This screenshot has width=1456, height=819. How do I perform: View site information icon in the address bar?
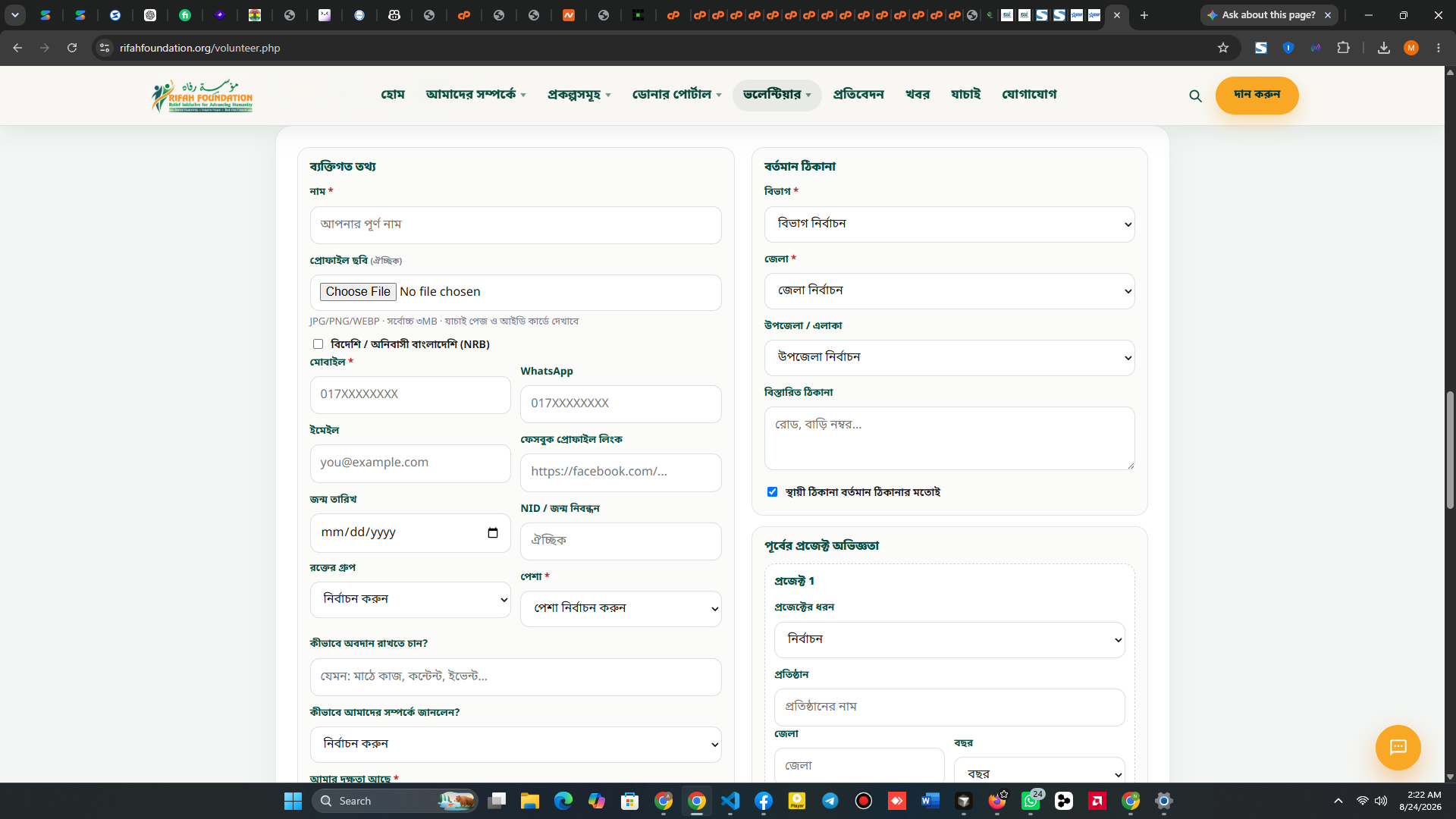pyautogui.click(x=105, y=48)
